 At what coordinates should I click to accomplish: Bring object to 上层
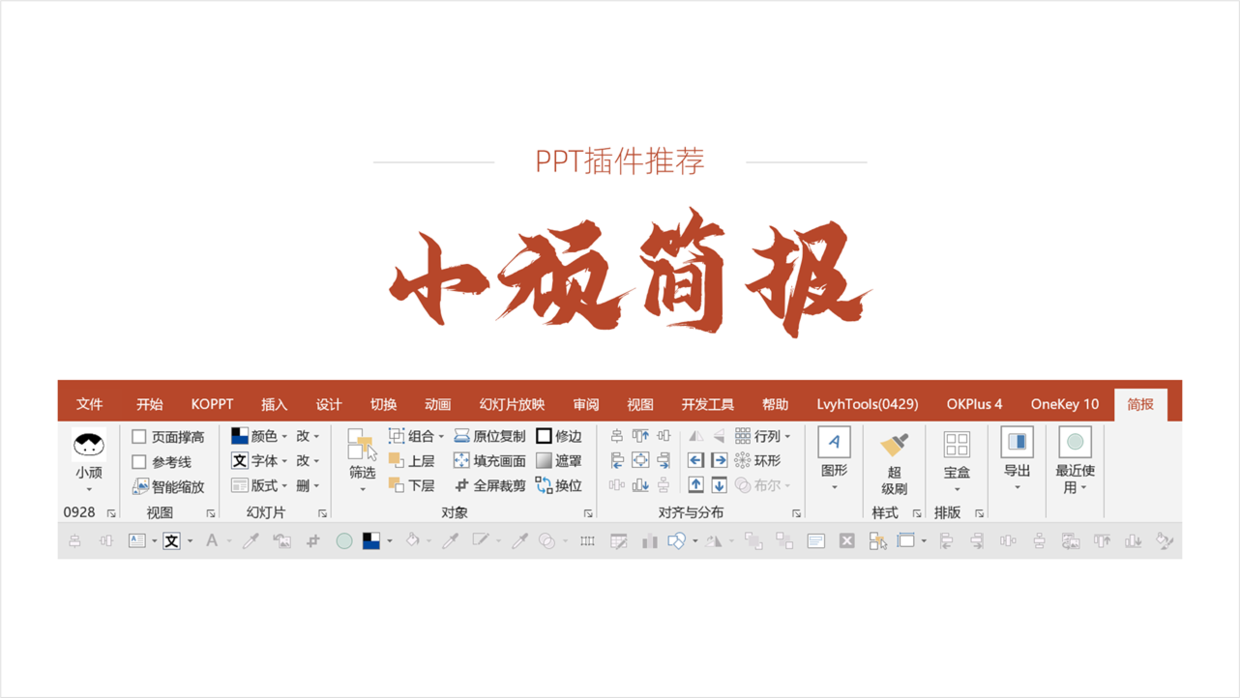point(411,461)
